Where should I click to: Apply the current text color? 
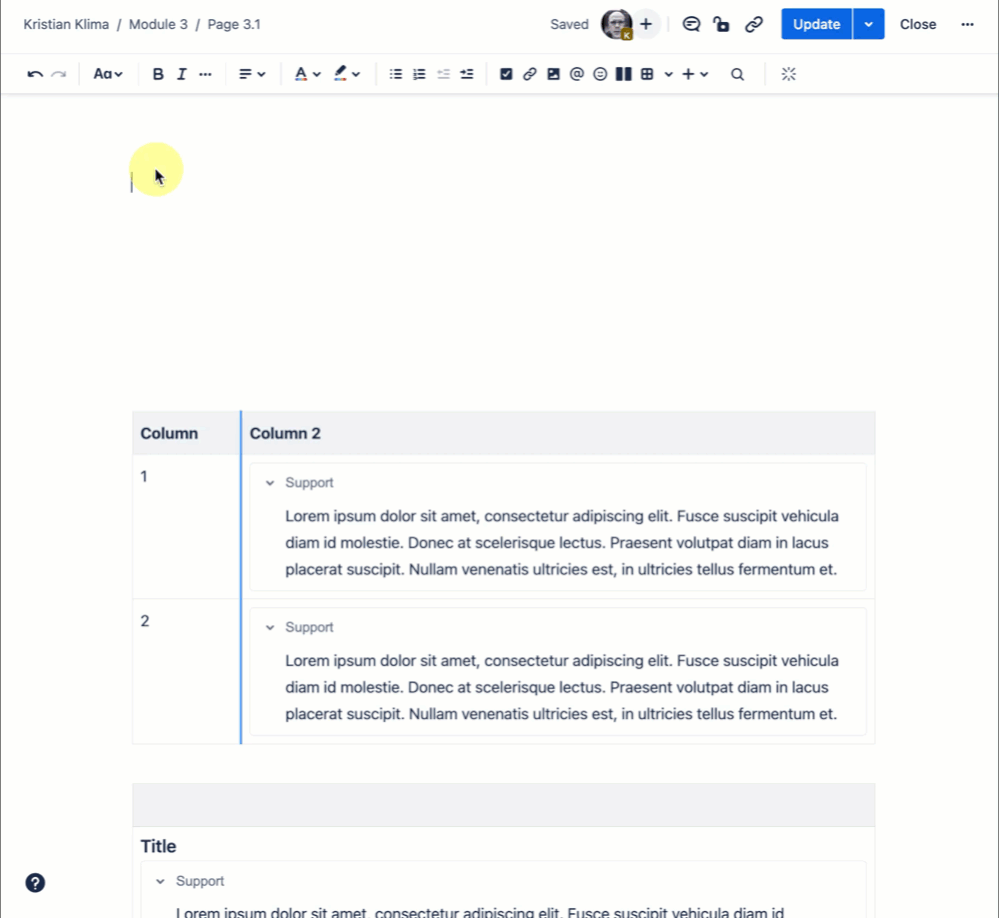coord(301,75)
